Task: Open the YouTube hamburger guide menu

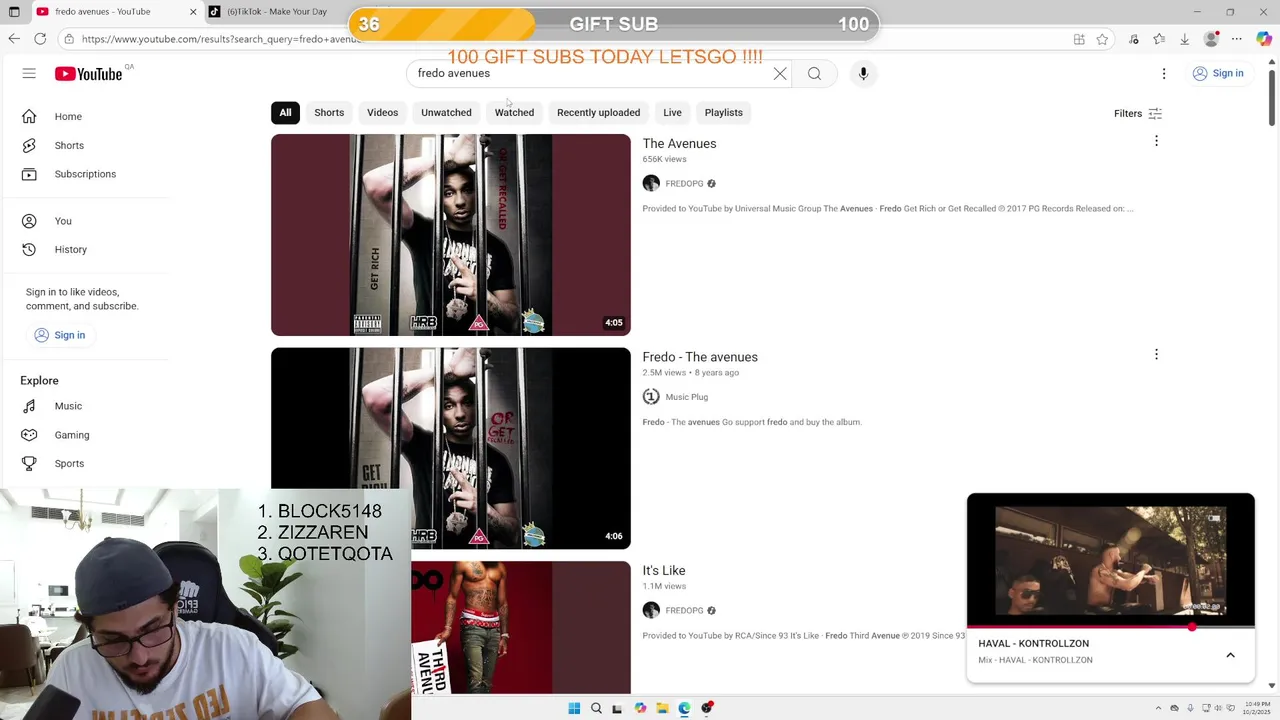Action: coord(29,73)
